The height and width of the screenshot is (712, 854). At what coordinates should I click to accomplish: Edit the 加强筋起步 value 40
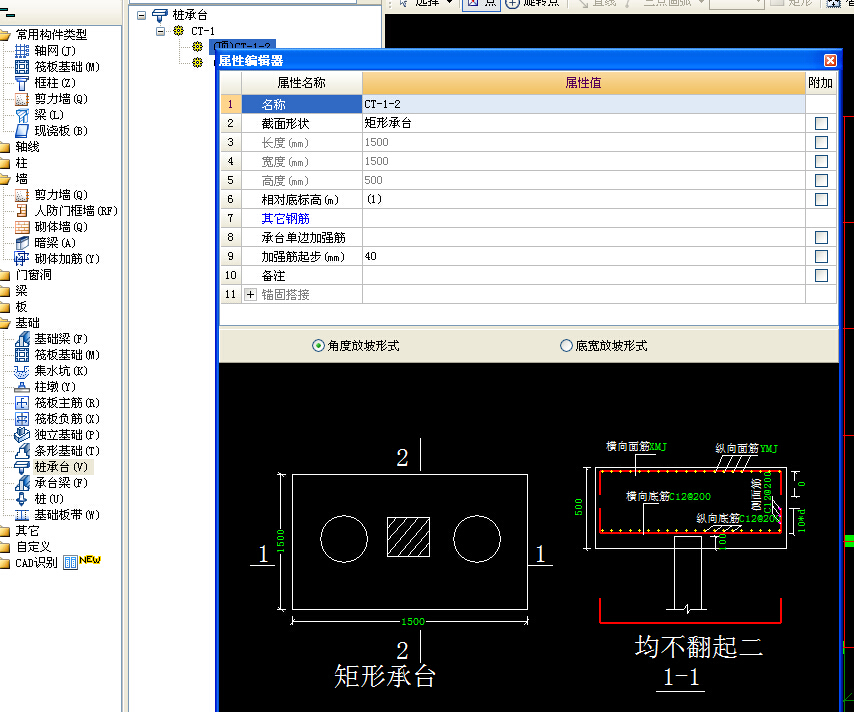click(x=583, y=257)
